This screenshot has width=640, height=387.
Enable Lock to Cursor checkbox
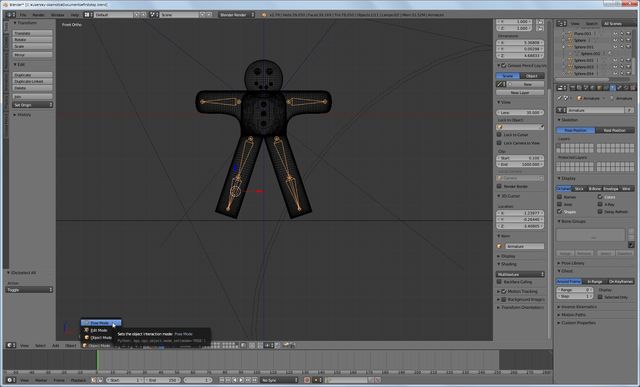click(x=499, y=134)
